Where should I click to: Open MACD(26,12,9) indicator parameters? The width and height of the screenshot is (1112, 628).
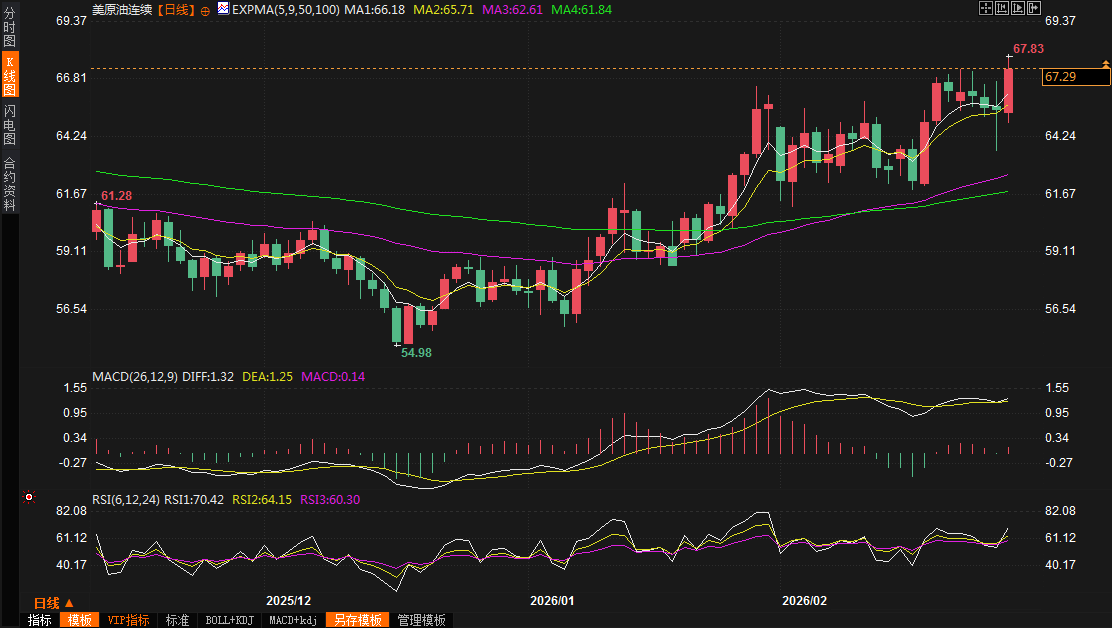(x=134, y=377)
